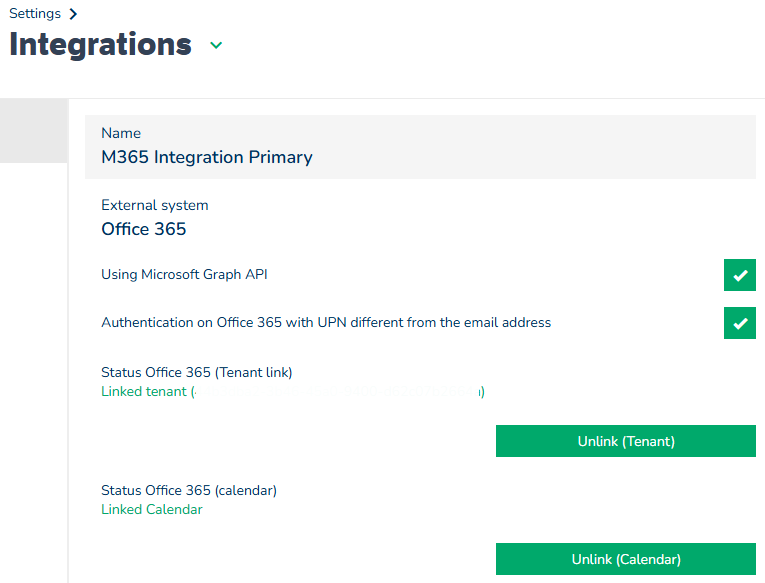
Task: Click the M365 Integration Primary name field
Action: point(207,157)
